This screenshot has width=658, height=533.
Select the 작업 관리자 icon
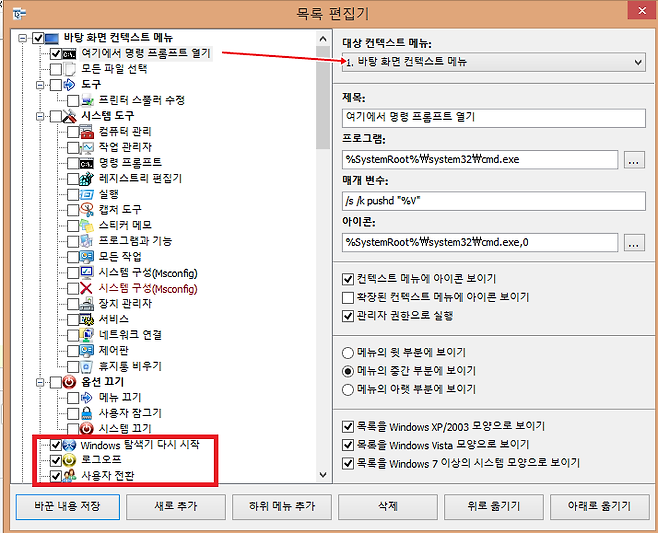click(x=88, y=147)
